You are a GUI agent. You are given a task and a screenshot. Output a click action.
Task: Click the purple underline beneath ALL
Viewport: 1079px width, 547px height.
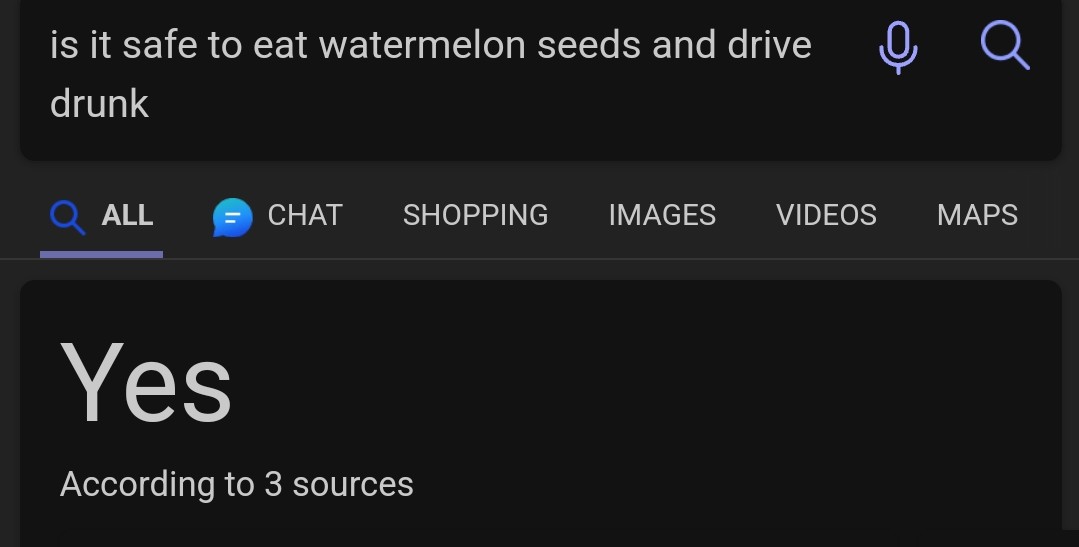[101, 255]
